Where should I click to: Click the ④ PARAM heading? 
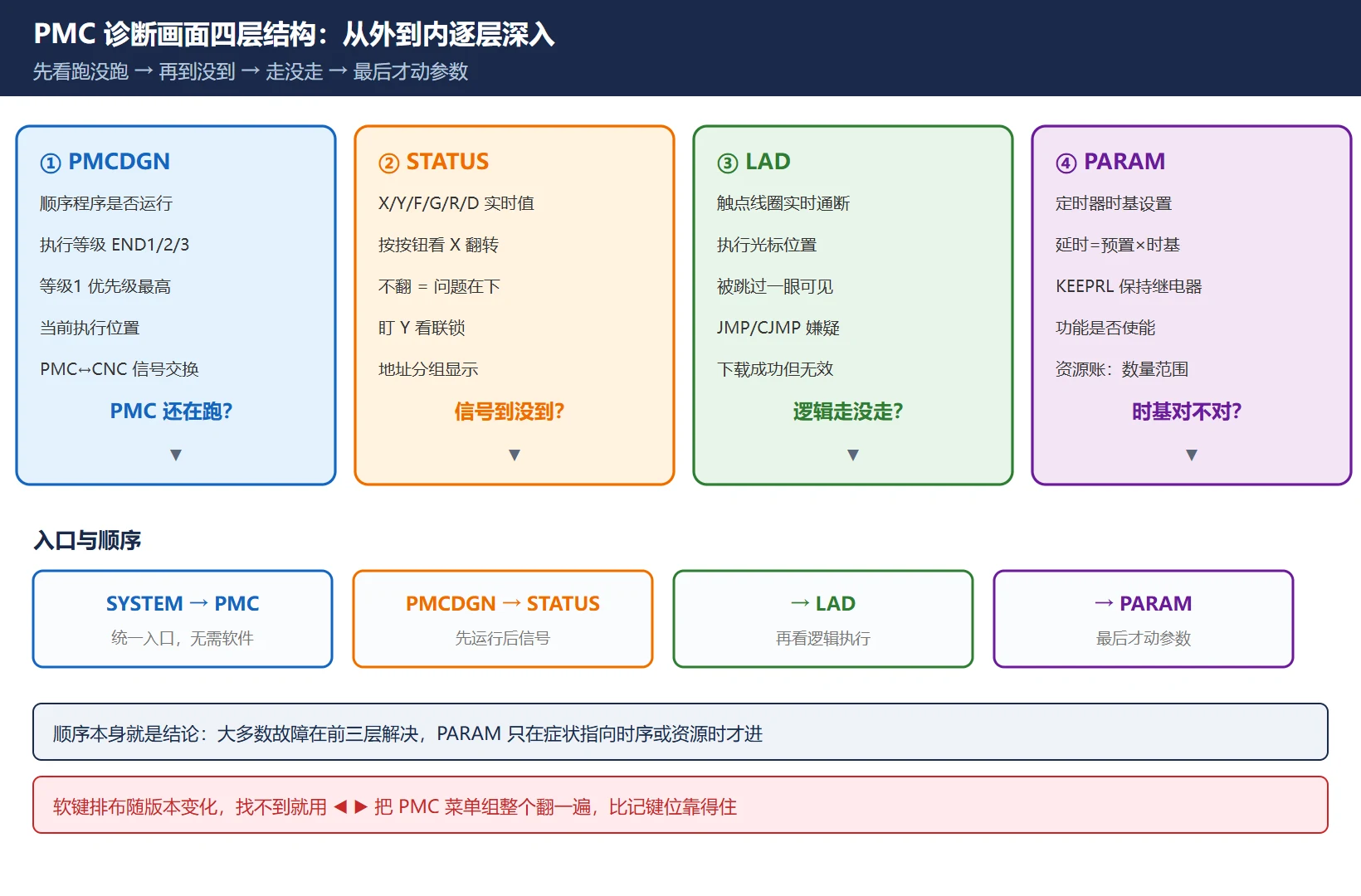[x=1110, y=162]
